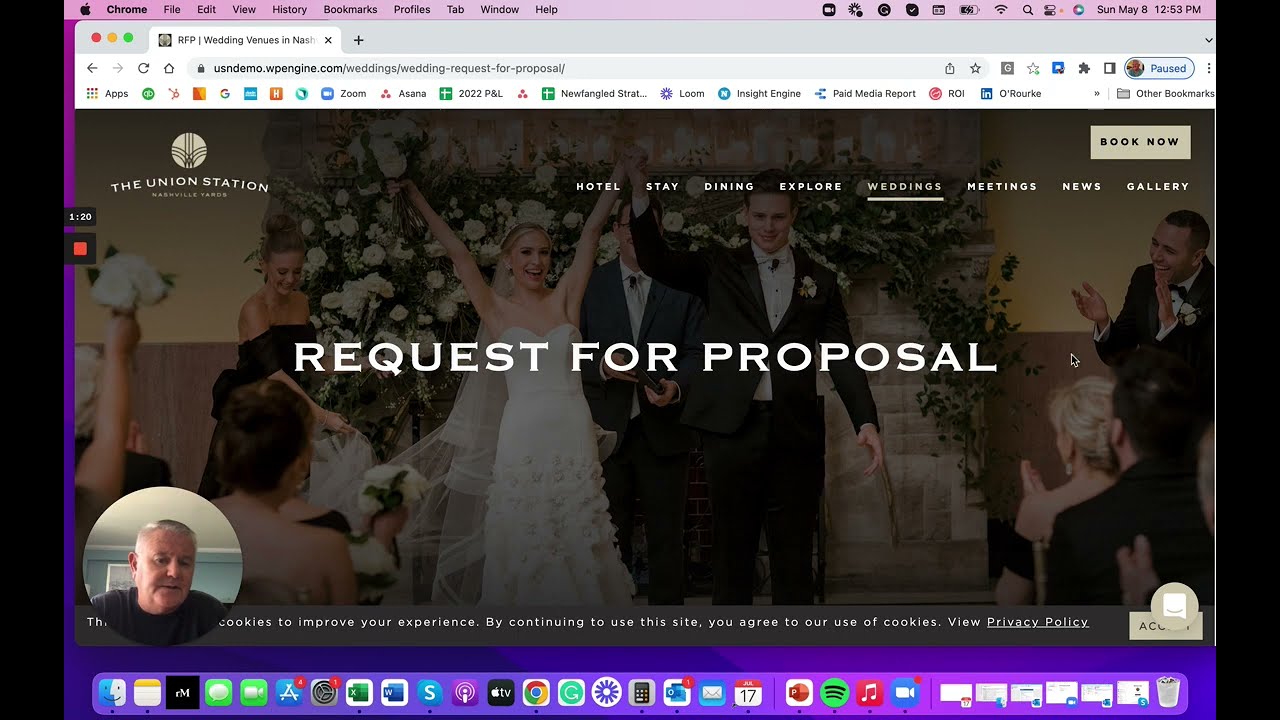This screenshot has height=720, width=1280.
Task: Open the HubSpot bookmark icon
Action: 174,94
